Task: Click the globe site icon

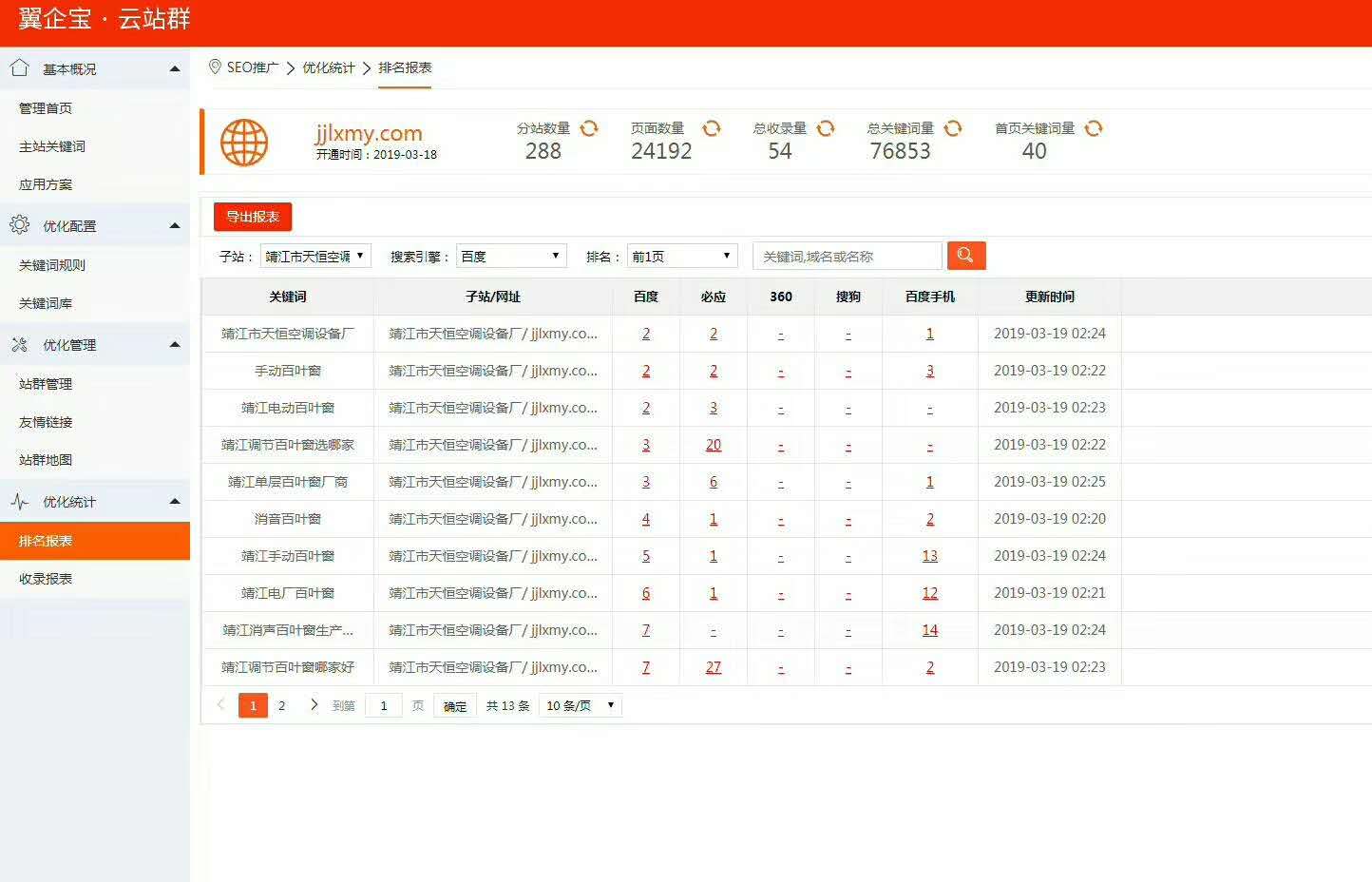Action: (x=244, y=143)
